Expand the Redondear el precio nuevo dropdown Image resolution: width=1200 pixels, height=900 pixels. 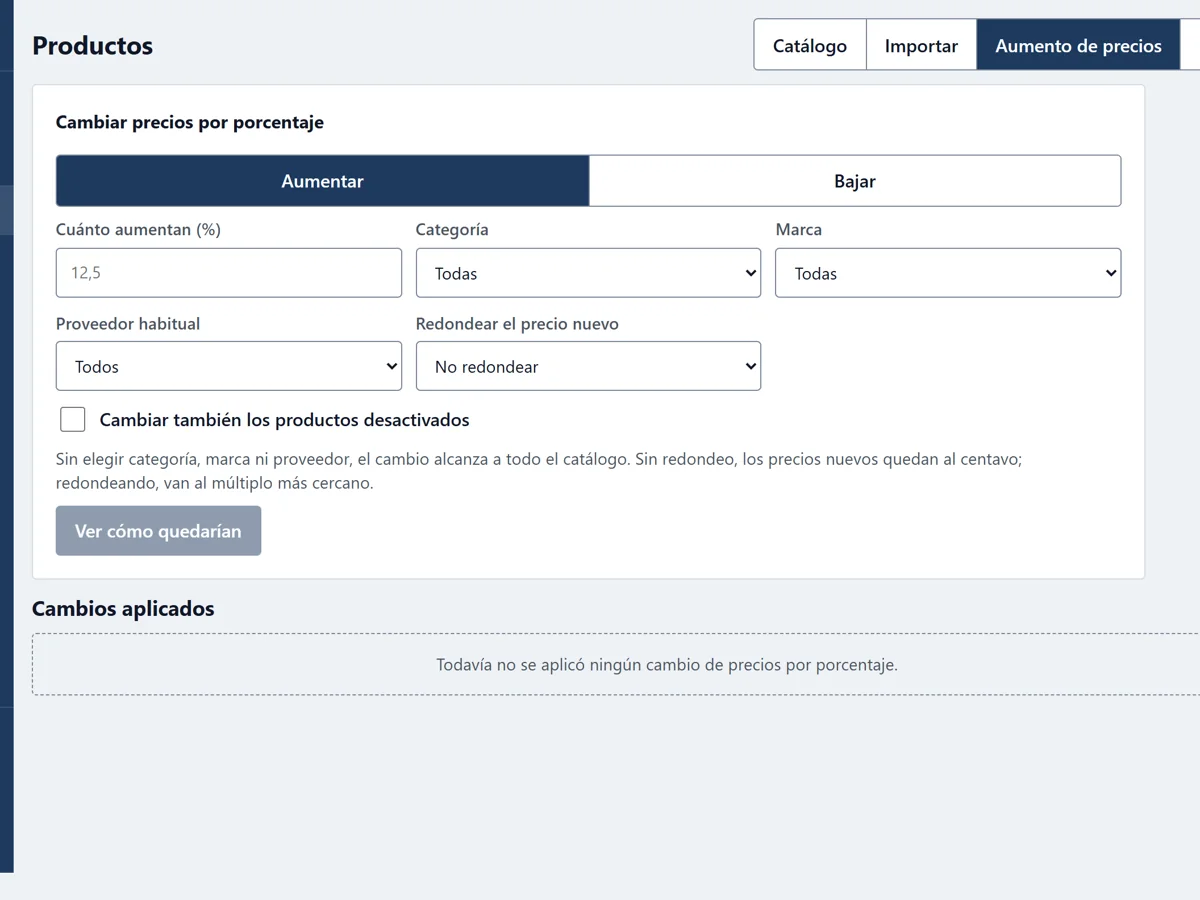[588, 366]
